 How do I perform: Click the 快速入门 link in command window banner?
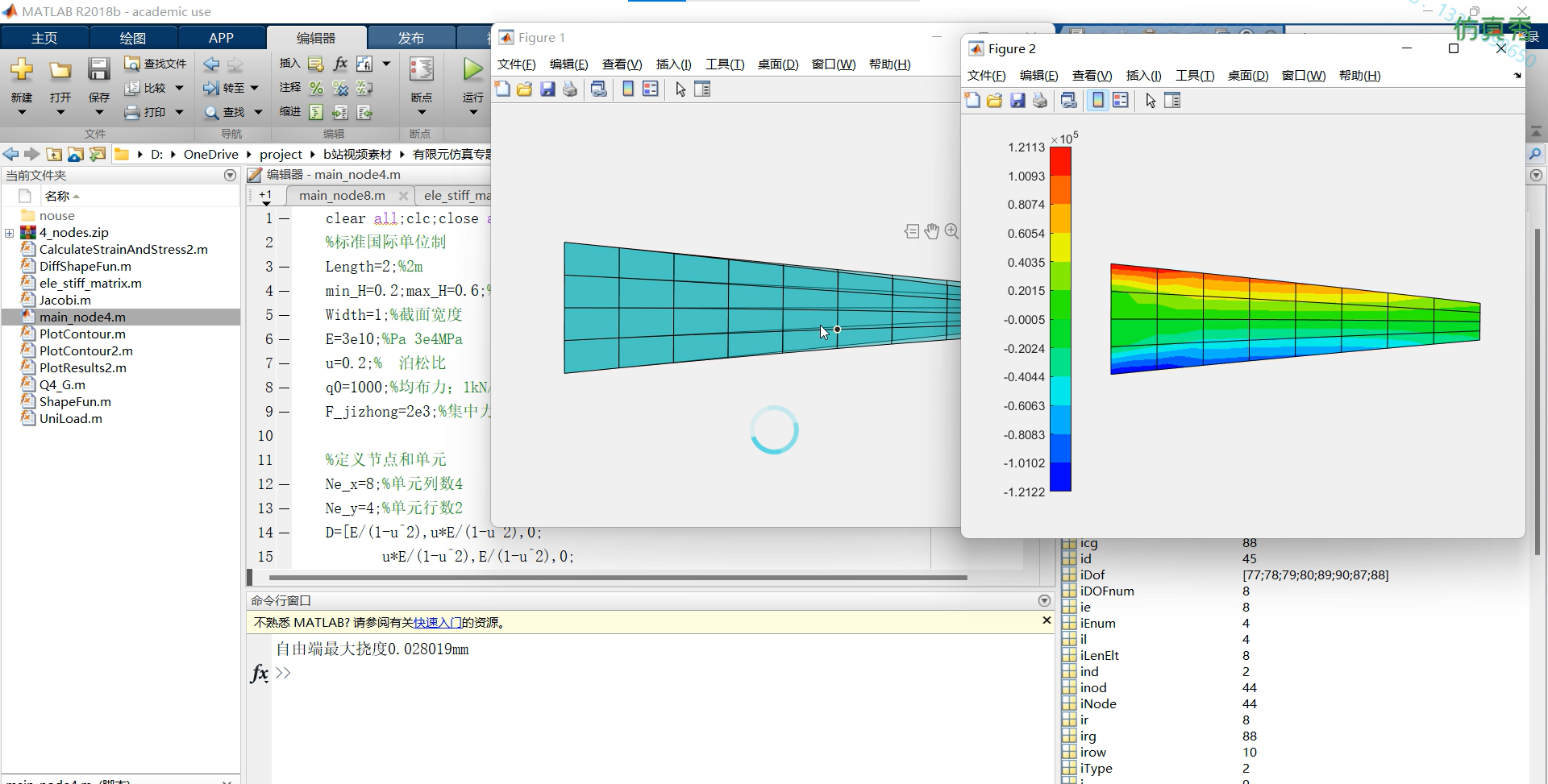tap(437, 623)
